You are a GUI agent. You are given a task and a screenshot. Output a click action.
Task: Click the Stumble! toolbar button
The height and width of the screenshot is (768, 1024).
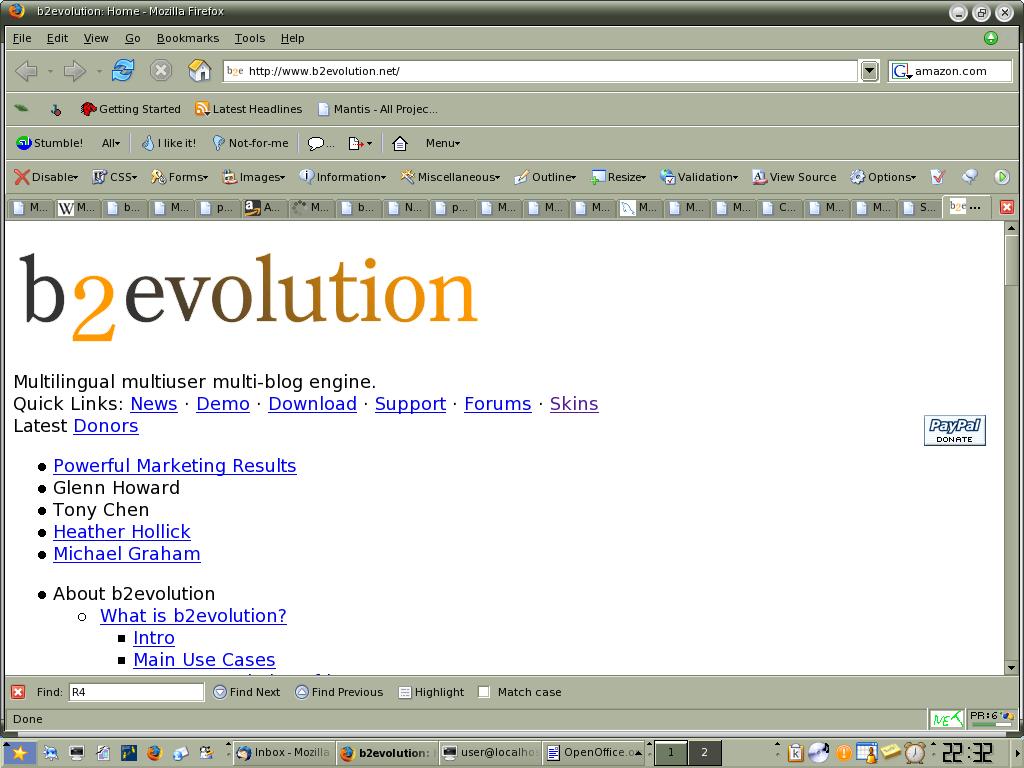point(50,143)
